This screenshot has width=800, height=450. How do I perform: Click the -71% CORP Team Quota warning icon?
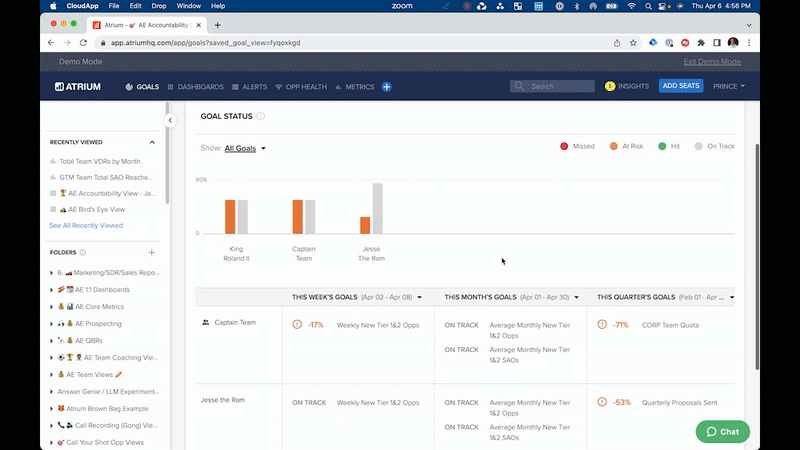(x=602, y=324)
